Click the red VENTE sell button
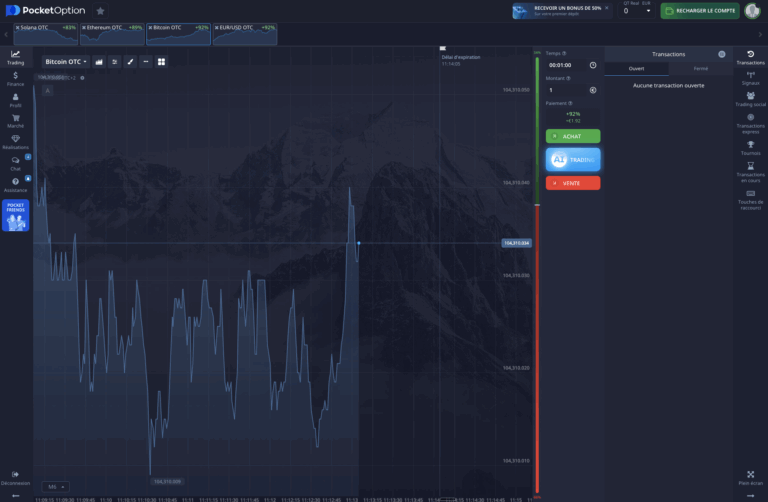The height and width of the screenshot is (502, 768). pyautogui.click(x=573, y=183)
